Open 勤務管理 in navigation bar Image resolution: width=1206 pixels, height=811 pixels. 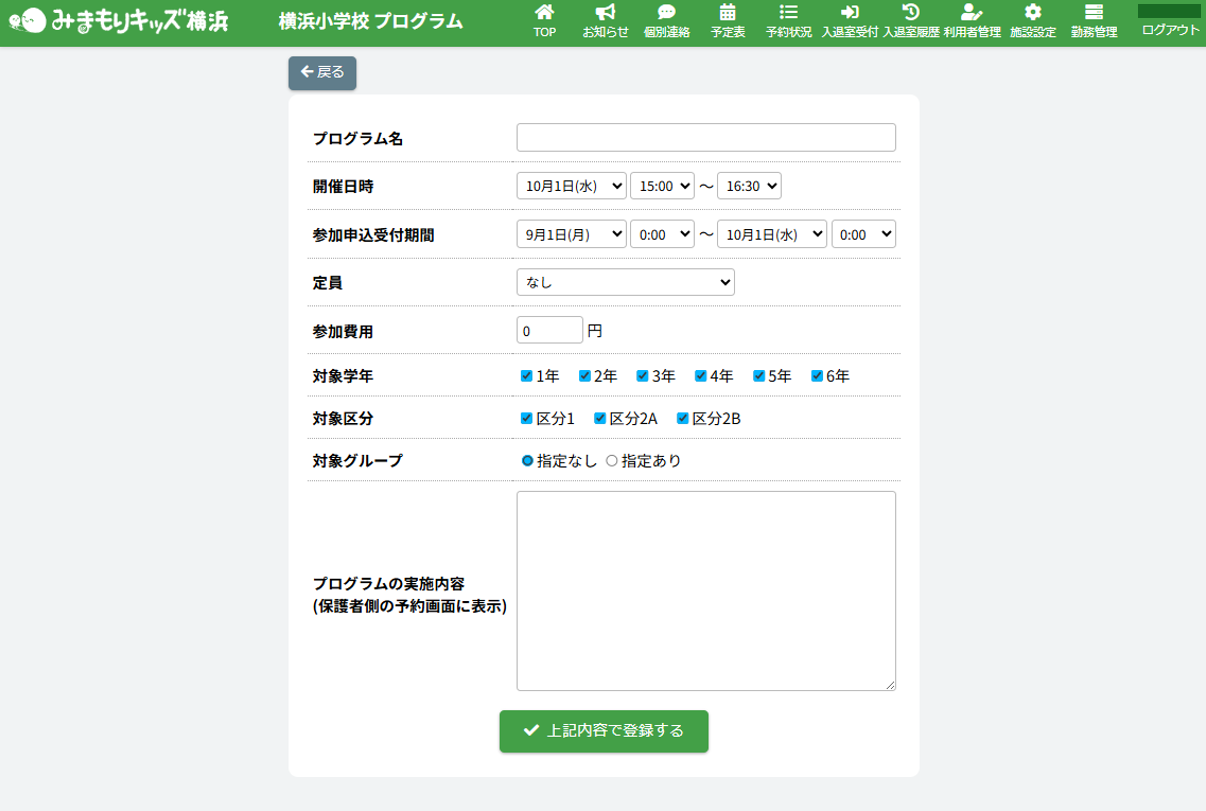coord(1093,22)
